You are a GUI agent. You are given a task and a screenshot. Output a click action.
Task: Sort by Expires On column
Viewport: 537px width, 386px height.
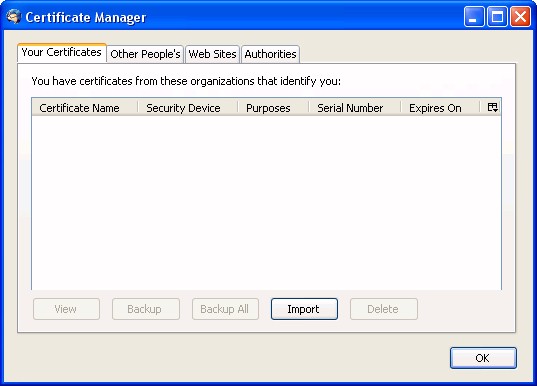click(x=440, y=108)
